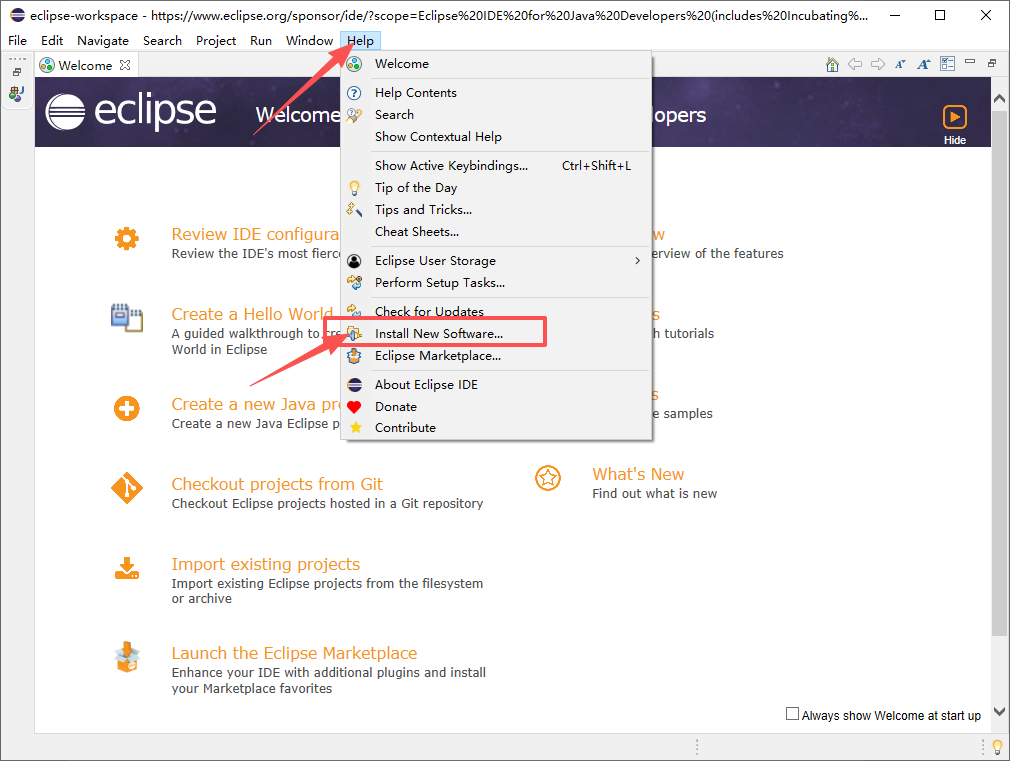Open the File menu
Screen dimensions: 1010x761
pyautogui.click(x=17, y=41)
